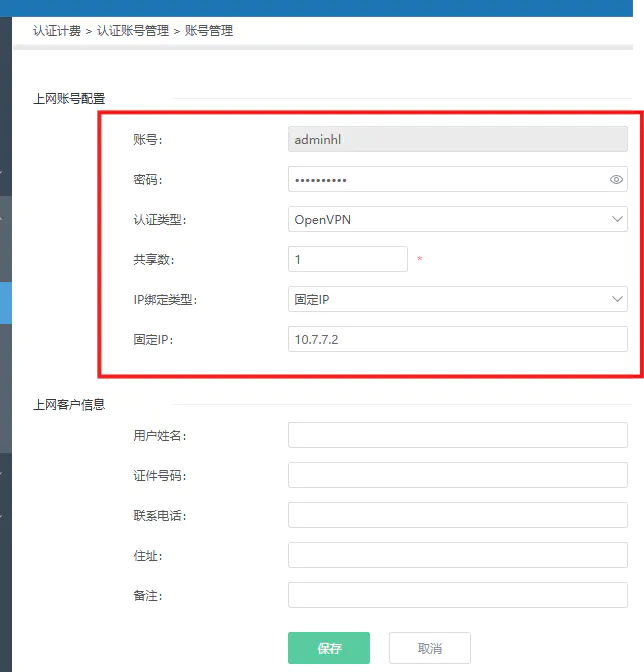The image size is (644, 672).
Task: Click the 取消 button
Action: coord(429,648)
